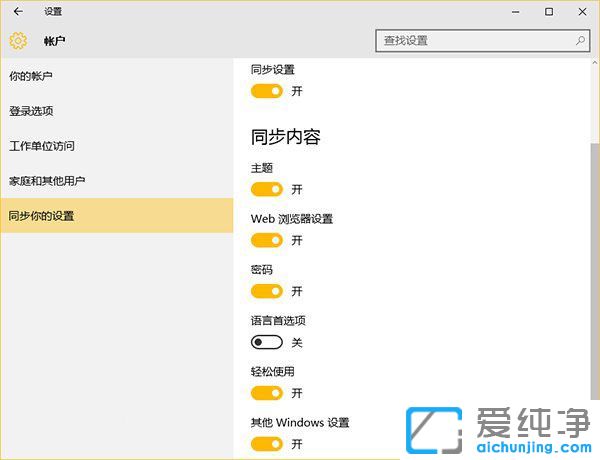Screen dimensions: 600x460
Task: Maximize the Settings window
Action: click(549, 12)
